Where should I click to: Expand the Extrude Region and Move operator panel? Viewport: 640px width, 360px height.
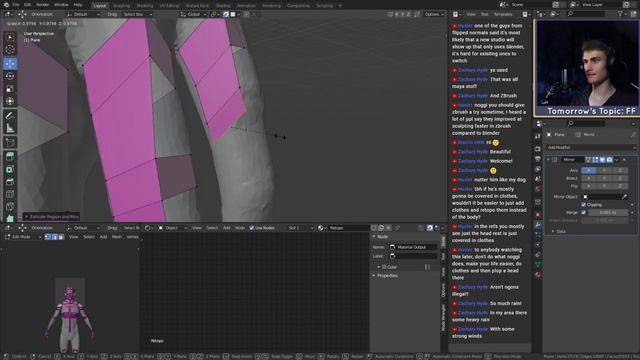pos(51,217)
